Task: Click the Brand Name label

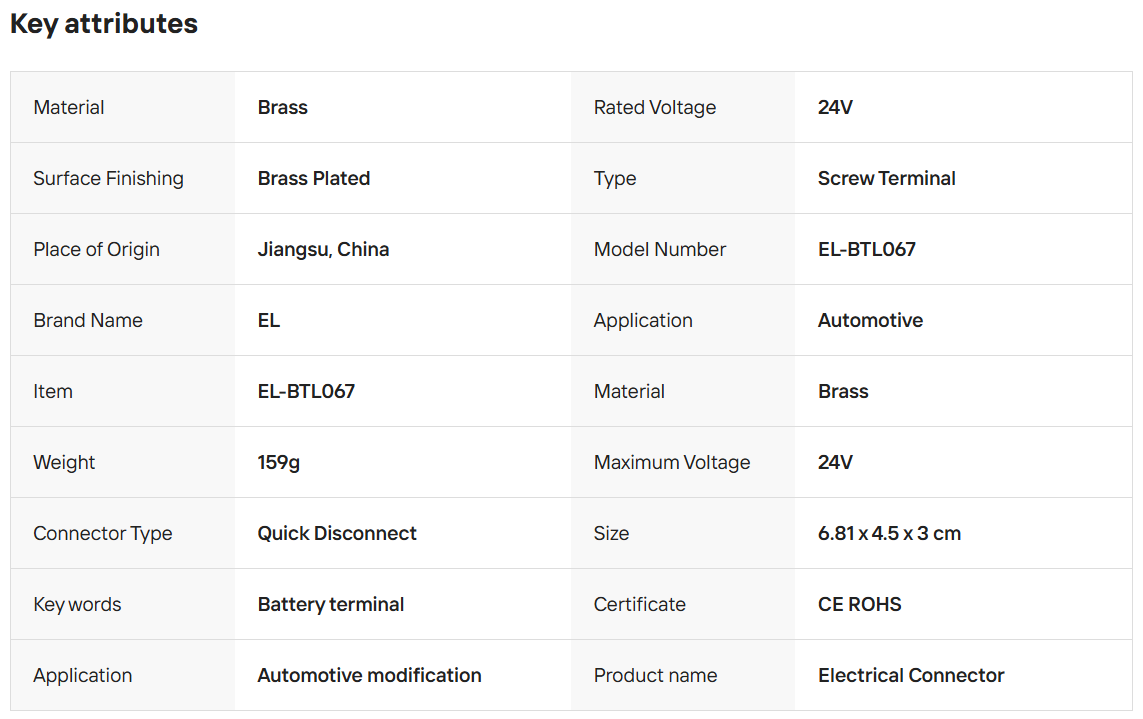Action: tap(88, 320)
